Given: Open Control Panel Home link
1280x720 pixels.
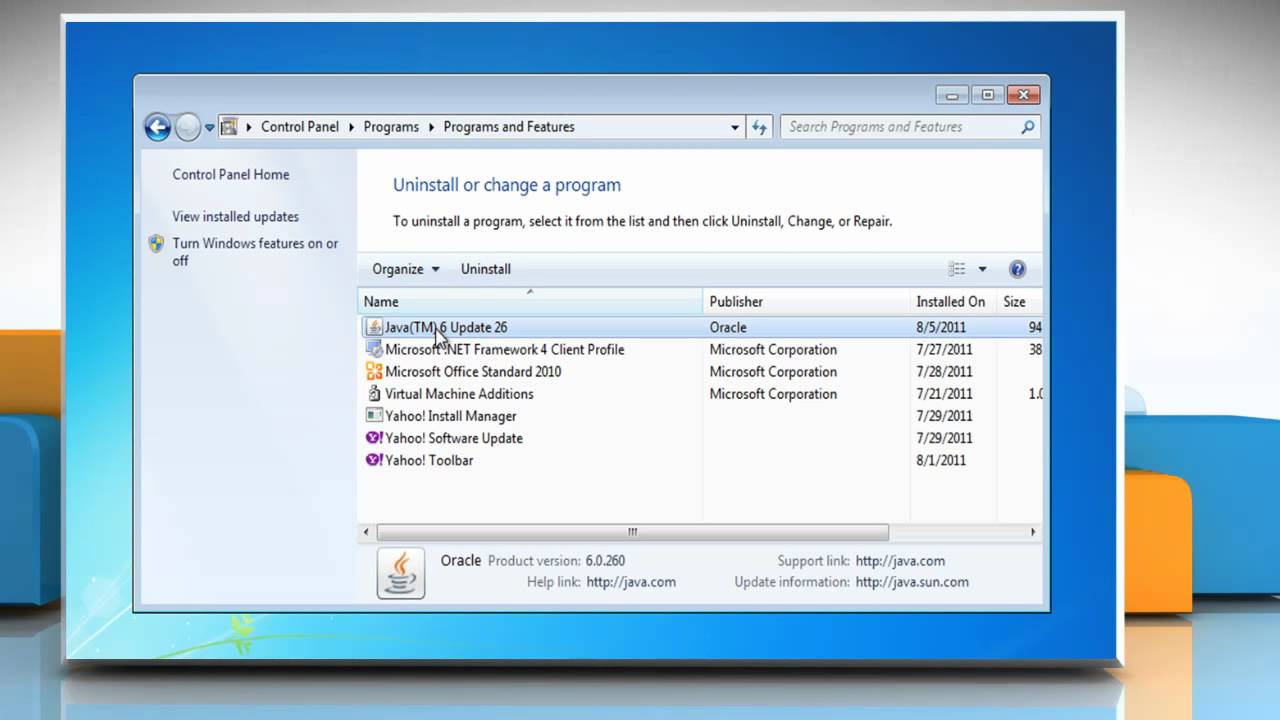Looking at the screenshot, I should (x=231, y=174).
